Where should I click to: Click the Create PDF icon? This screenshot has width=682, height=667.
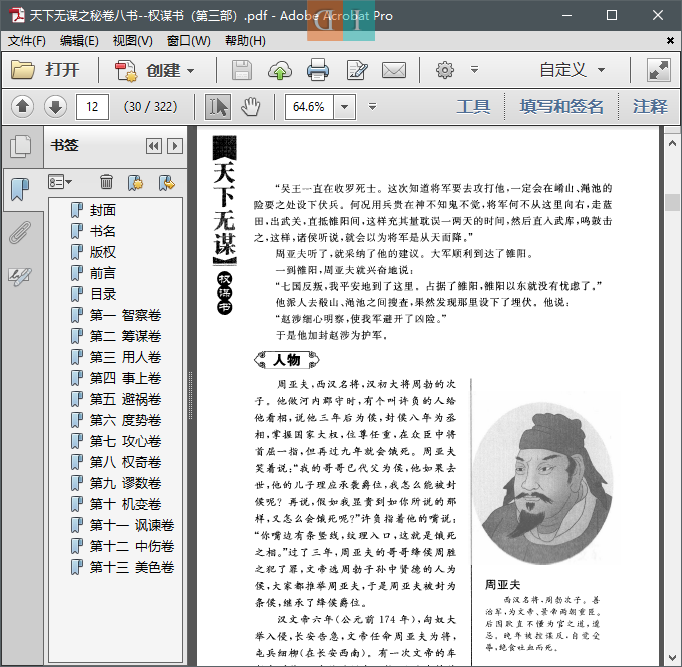coord(126,70)
